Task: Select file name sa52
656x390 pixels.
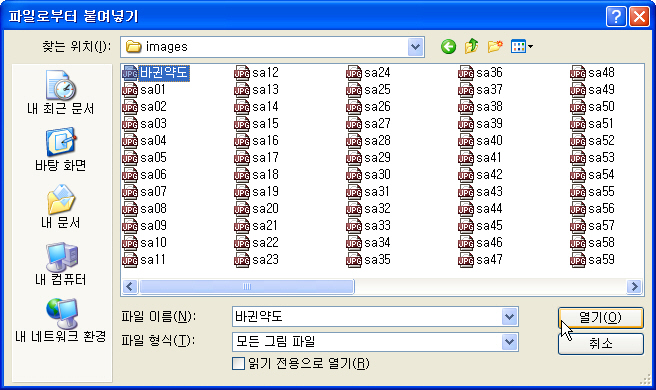Action: (601, 141)
